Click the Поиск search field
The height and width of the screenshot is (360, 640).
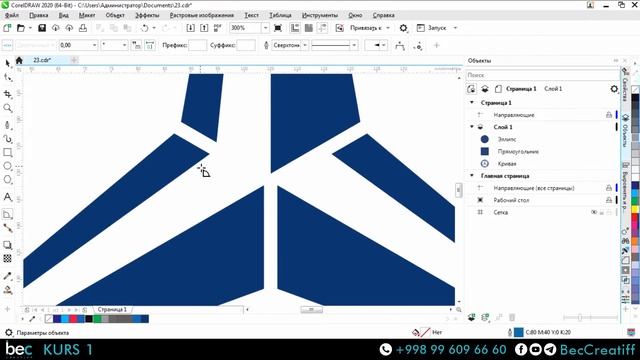coord(542,75)
